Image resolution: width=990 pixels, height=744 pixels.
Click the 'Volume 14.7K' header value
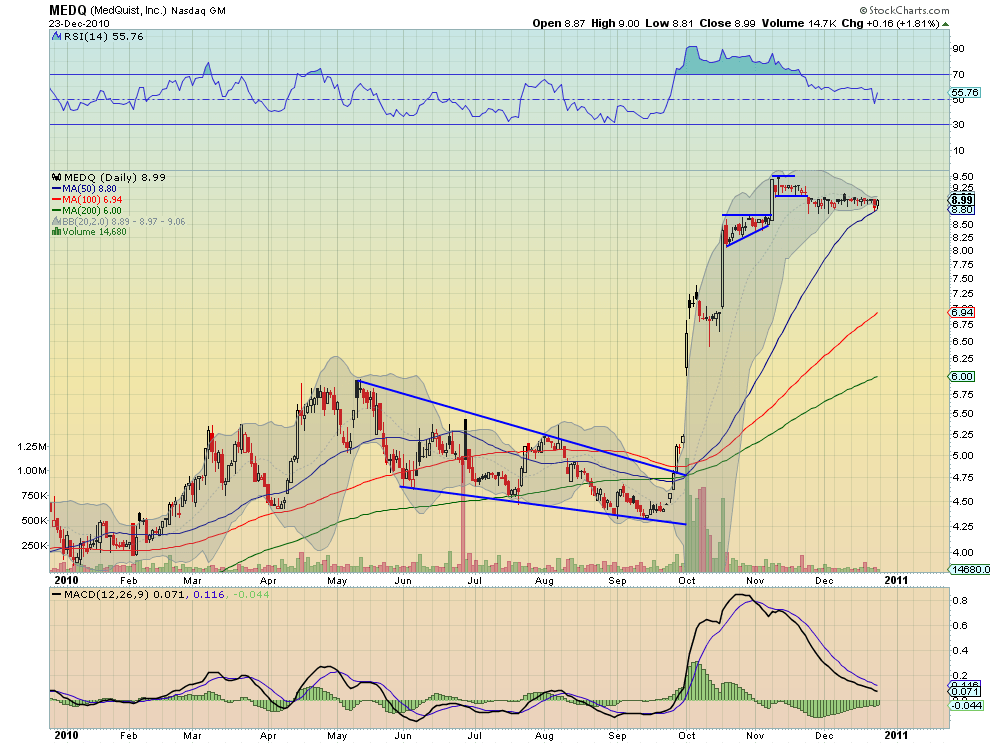[799, 23]
